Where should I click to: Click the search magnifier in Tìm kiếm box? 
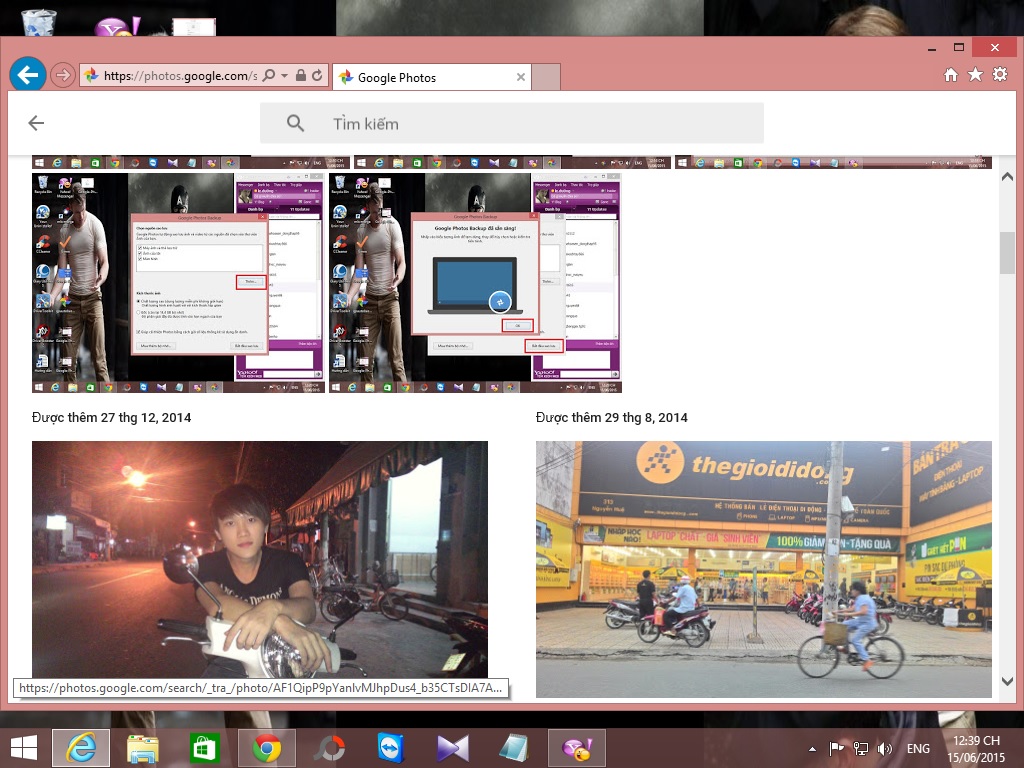coord(295,123)
